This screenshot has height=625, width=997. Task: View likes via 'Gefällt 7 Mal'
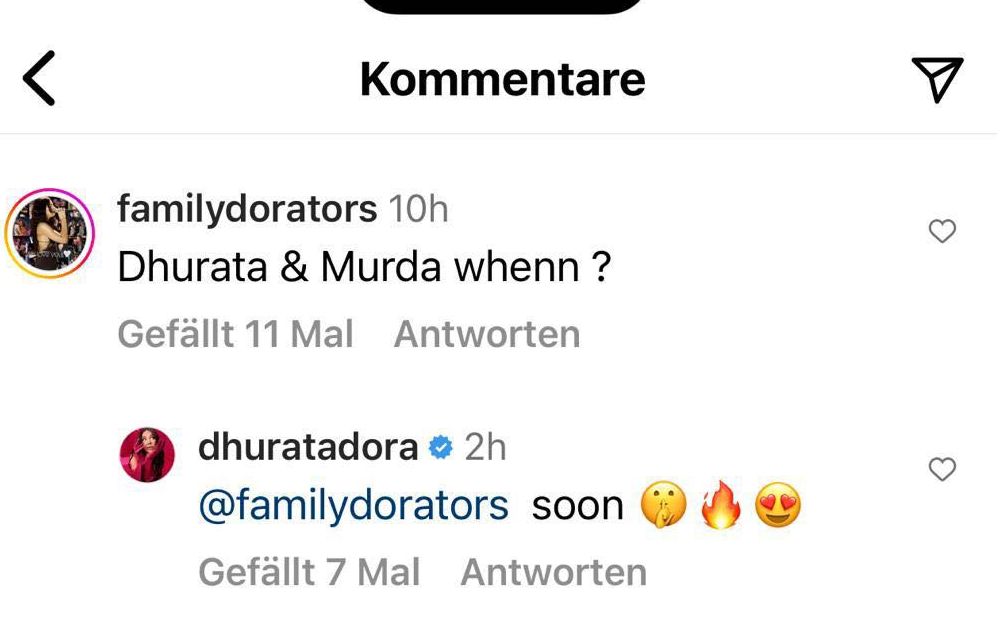[x=309, y=572]
